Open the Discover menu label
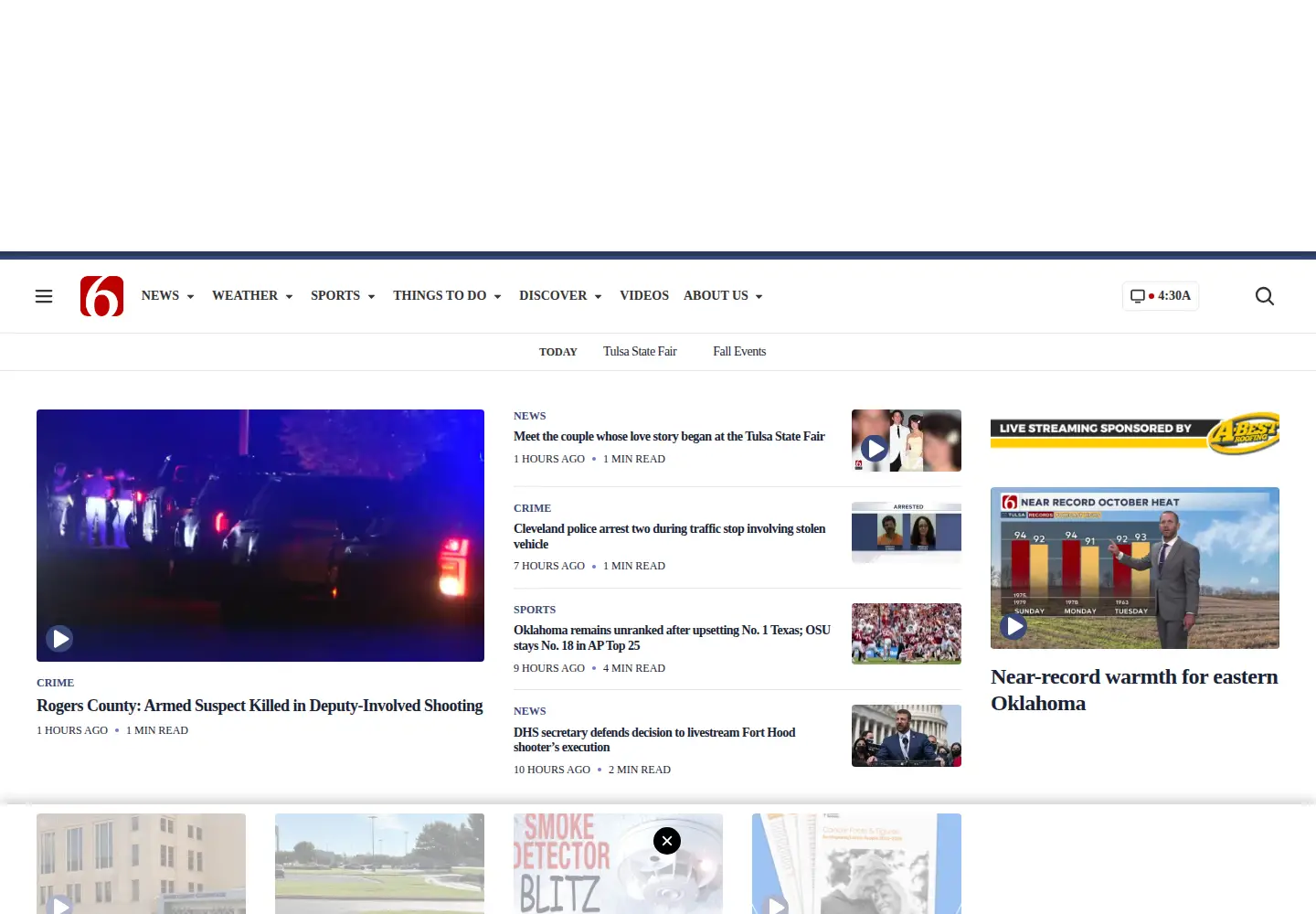1316x914 pixels. pos(553,296)
